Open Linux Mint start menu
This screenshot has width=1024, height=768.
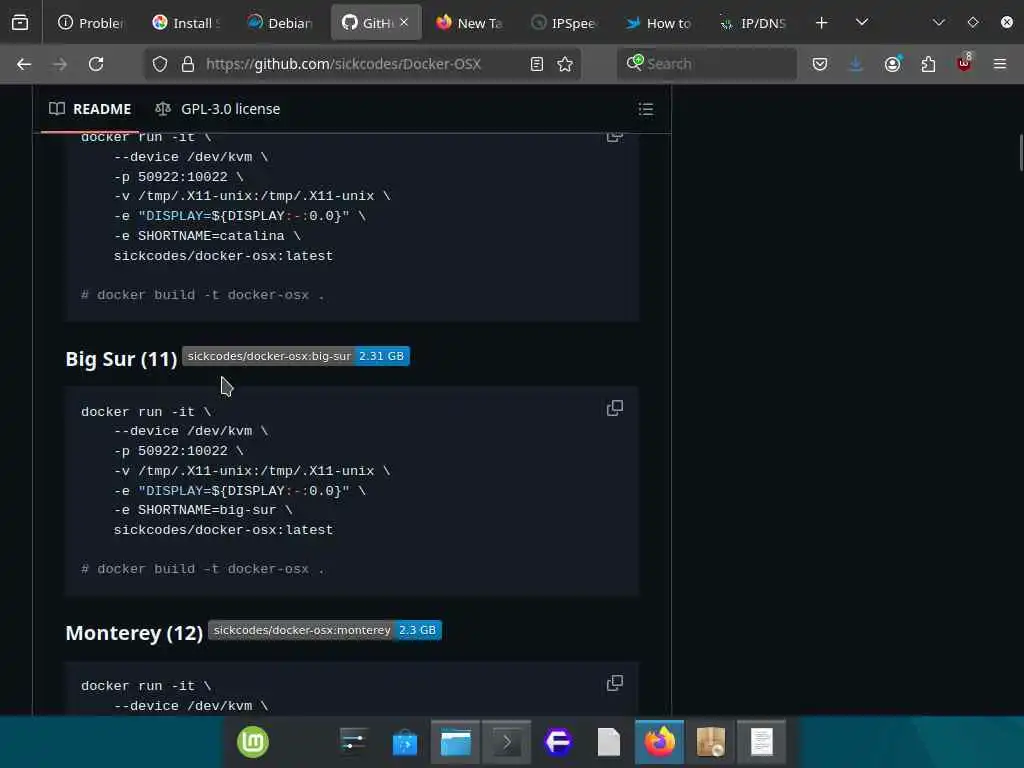[x=253, y=742]
